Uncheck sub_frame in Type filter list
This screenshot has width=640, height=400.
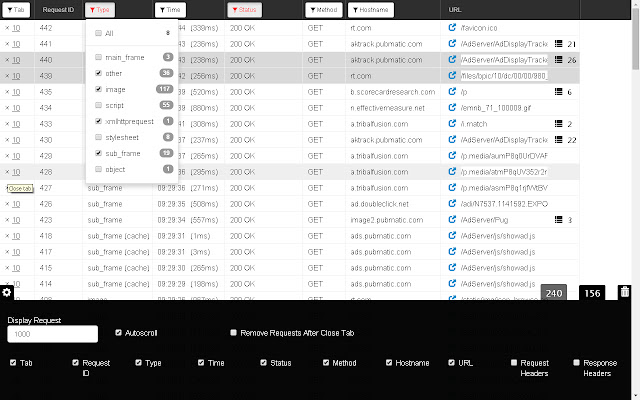(x=98, y=153)
